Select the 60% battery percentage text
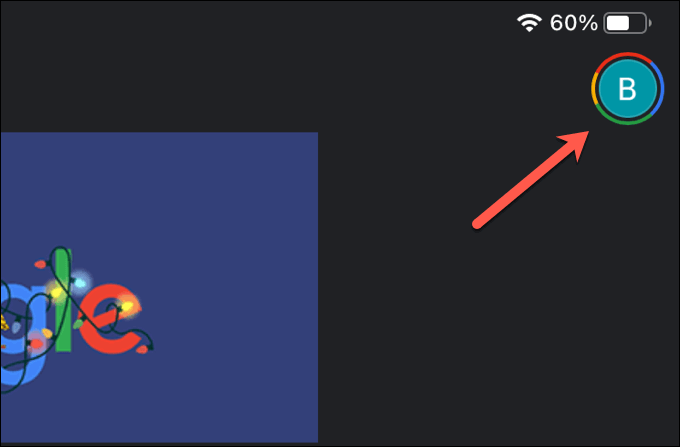The image size is (680, 447). point(573,23)
